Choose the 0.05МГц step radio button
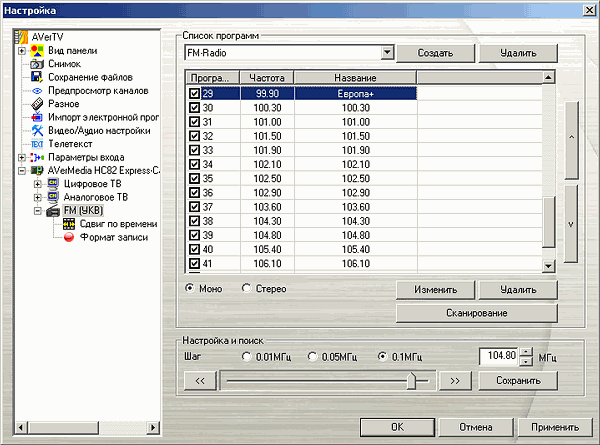600x445 pixels. pyautogui.click(x=315, y=355)
